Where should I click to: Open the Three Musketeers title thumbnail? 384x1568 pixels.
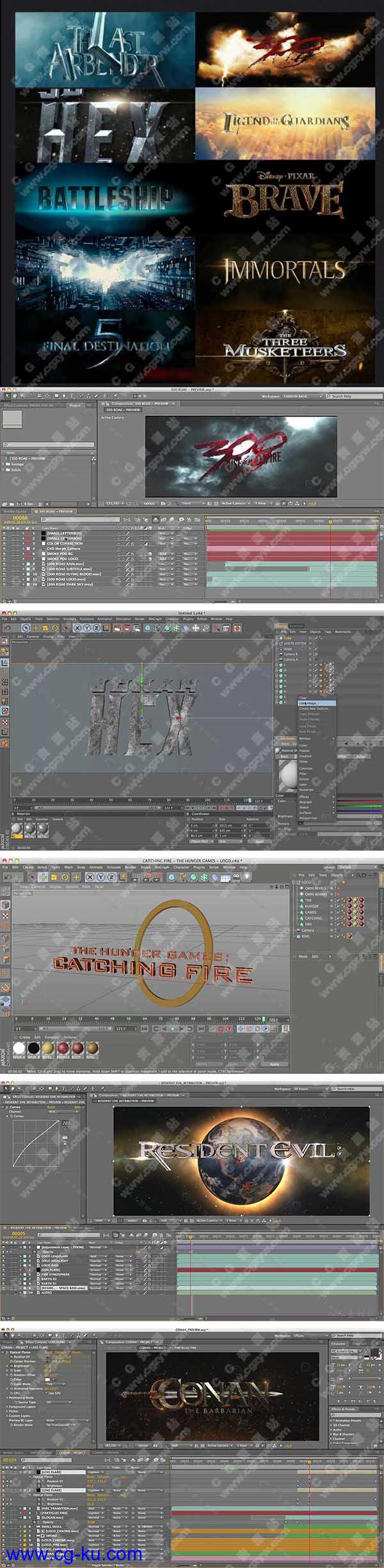point(285,347)
